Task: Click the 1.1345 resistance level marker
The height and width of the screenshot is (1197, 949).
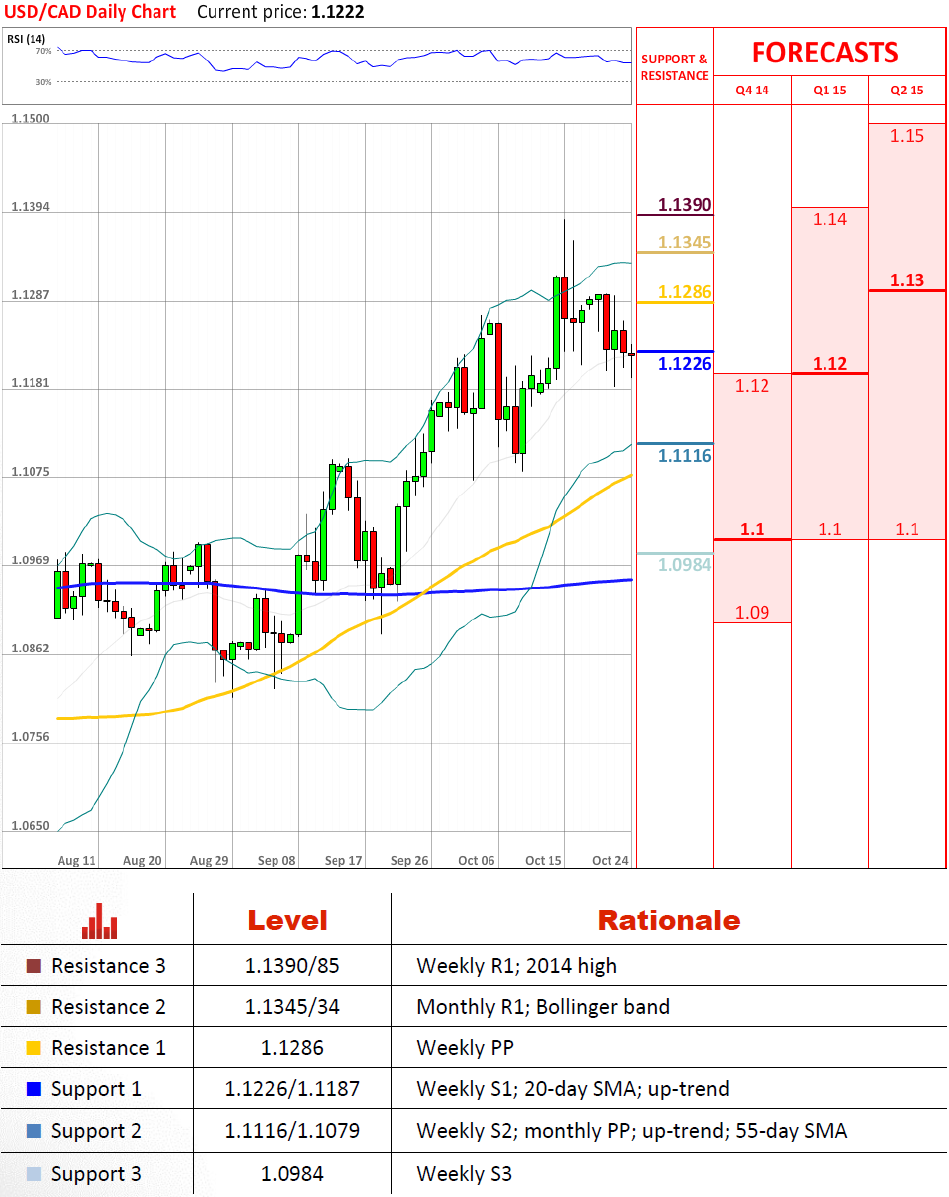Action: pyautogui.click(x=685, y=242)
